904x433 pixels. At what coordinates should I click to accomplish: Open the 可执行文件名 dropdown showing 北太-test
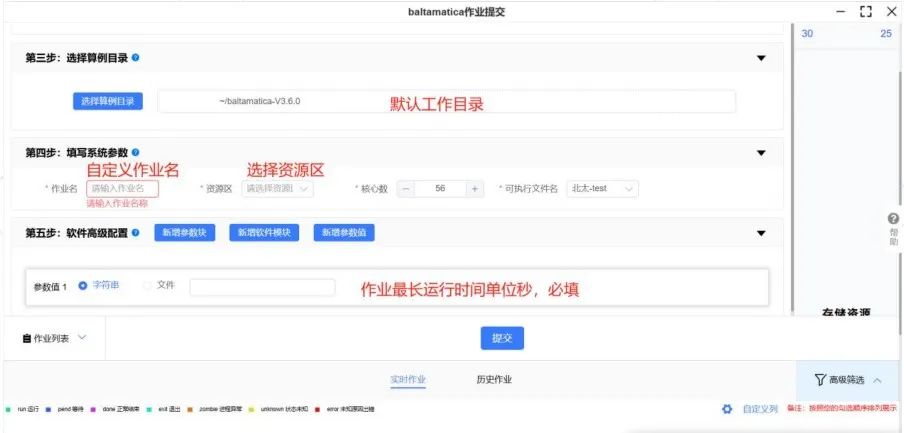601,188
